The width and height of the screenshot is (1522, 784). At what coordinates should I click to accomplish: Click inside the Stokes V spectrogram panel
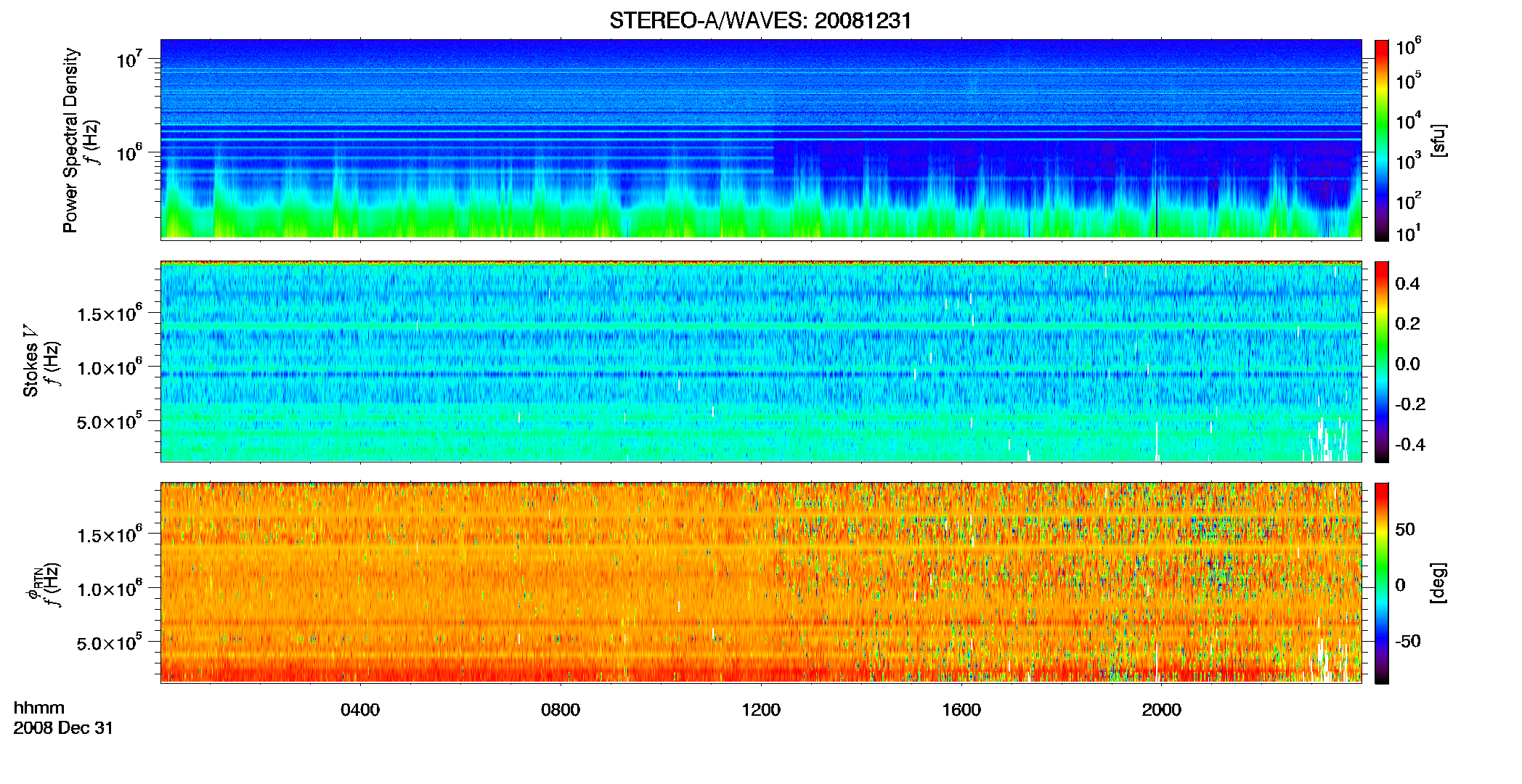click(x=761, y=362)
